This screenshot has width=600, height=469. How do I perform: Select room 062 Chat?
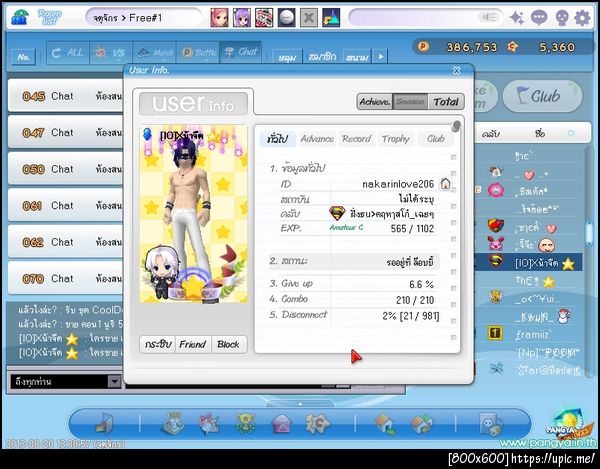pos(66,242)
